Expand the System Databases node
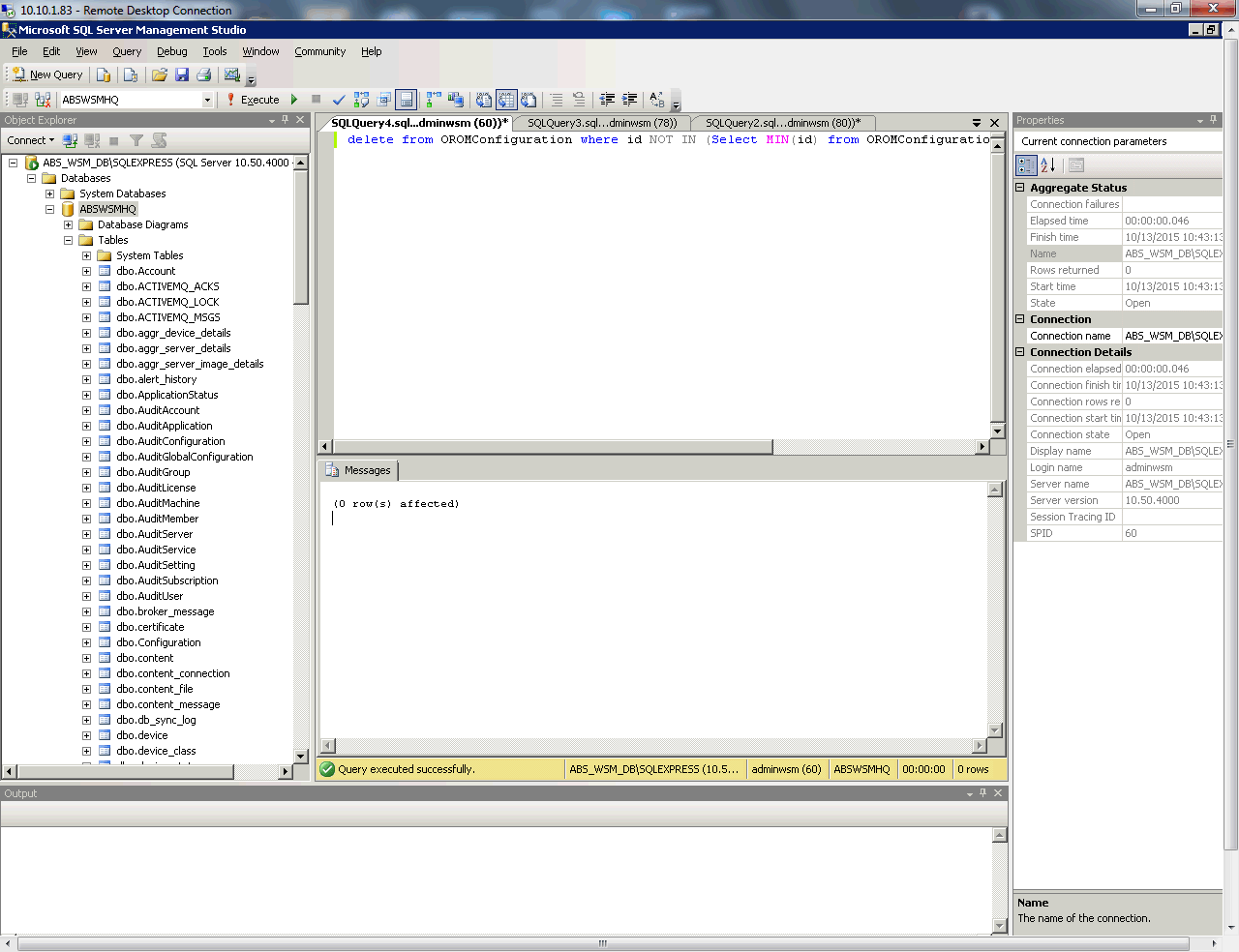1239x952 pixels. 49,193
